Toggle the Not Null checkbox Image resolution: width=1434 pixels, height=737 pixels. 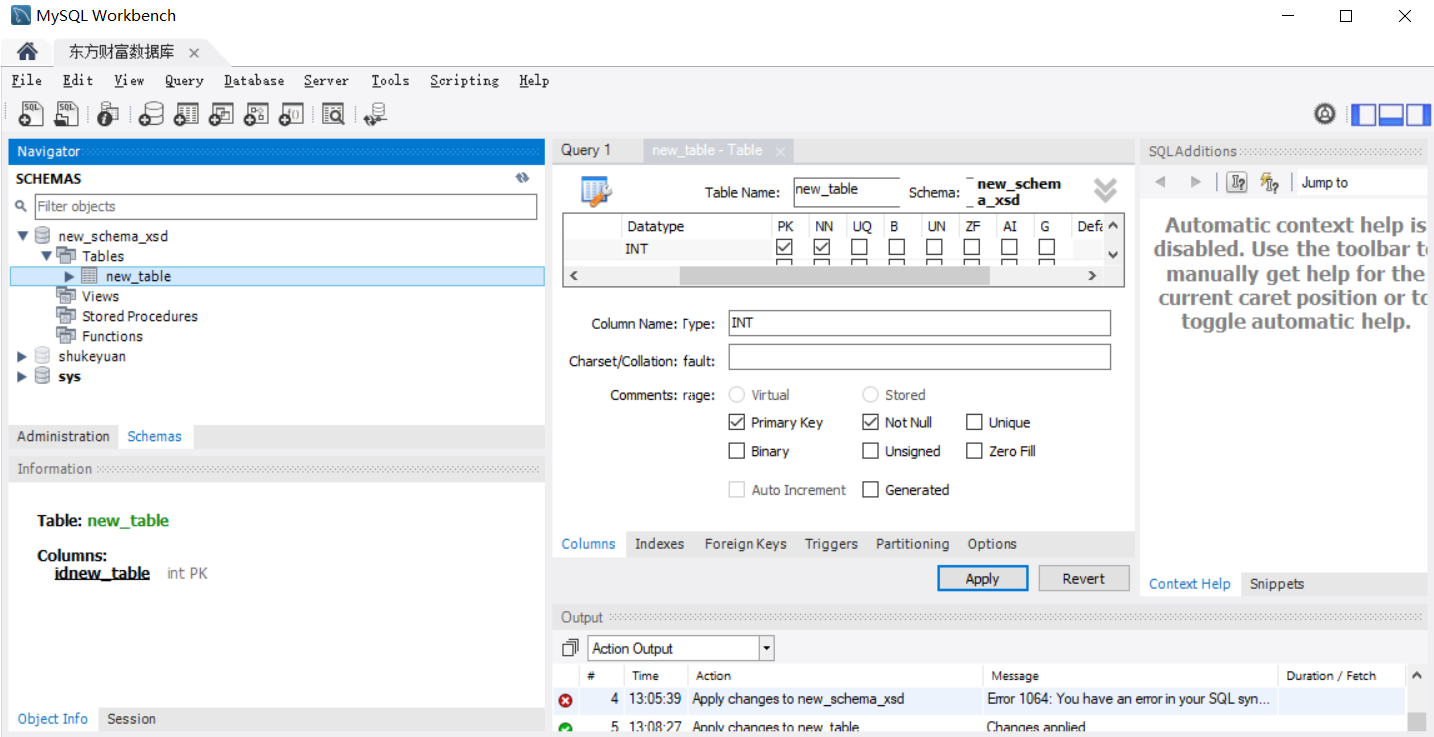pos(870,422)
